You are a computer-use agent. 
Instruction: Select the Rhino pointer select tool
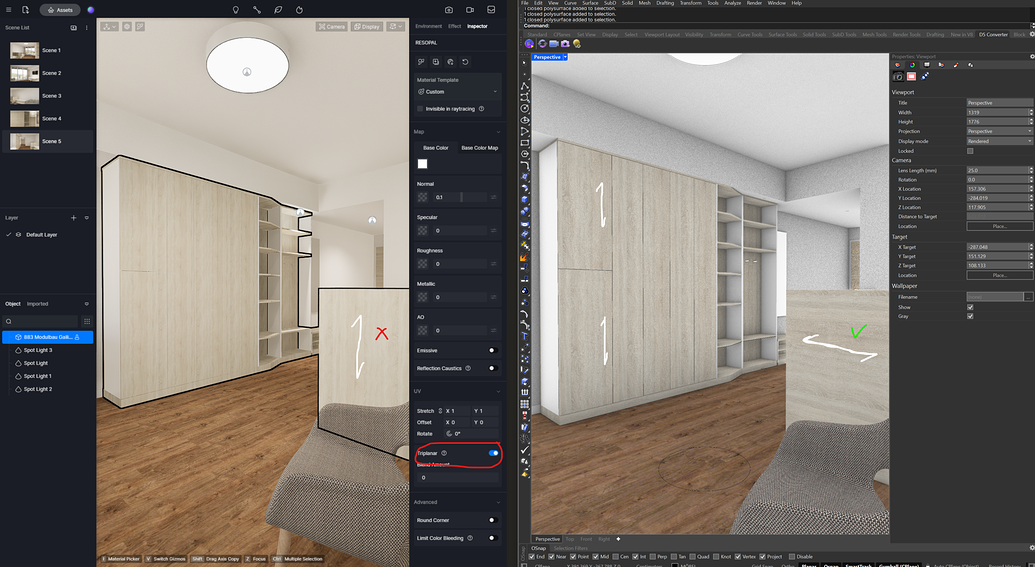point(525,62)
